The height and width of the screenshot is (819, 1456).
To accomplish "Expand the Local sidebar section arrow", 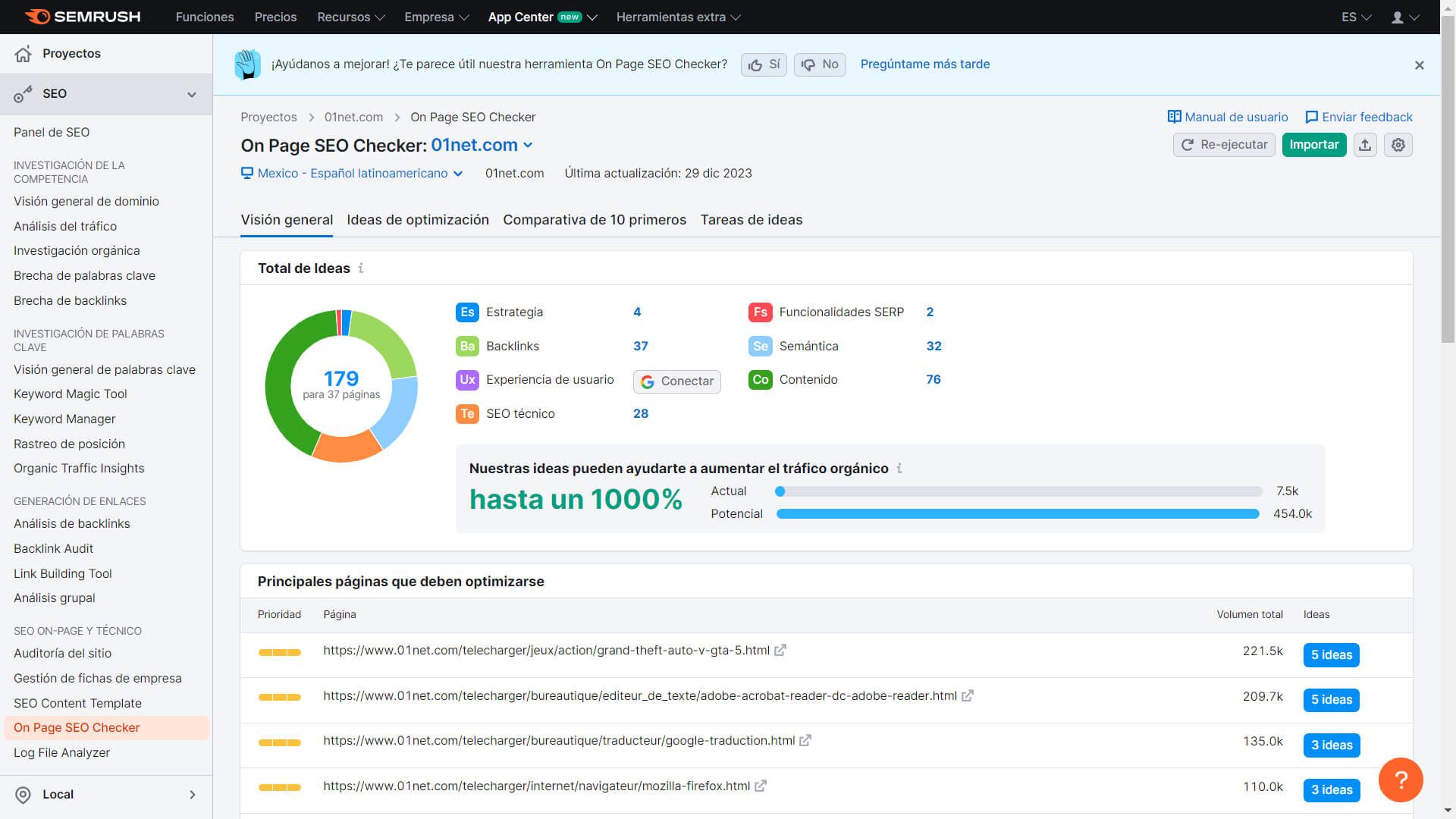I will [192, 795].
